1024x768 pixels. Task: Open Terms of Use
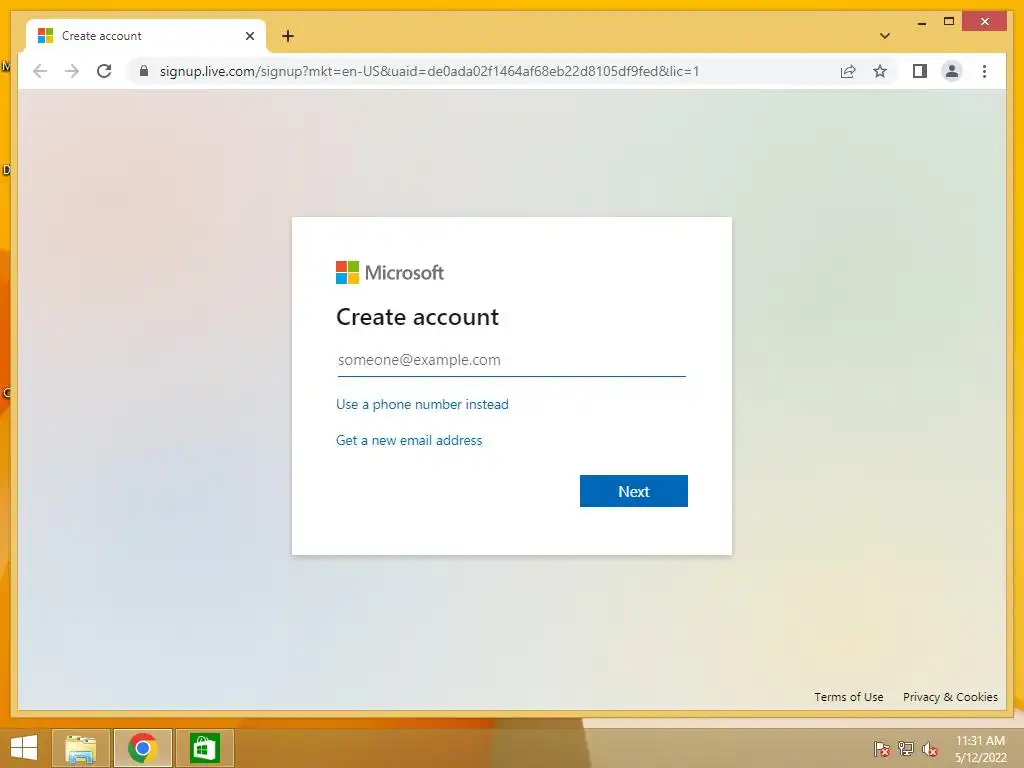(x=848, y=697)
